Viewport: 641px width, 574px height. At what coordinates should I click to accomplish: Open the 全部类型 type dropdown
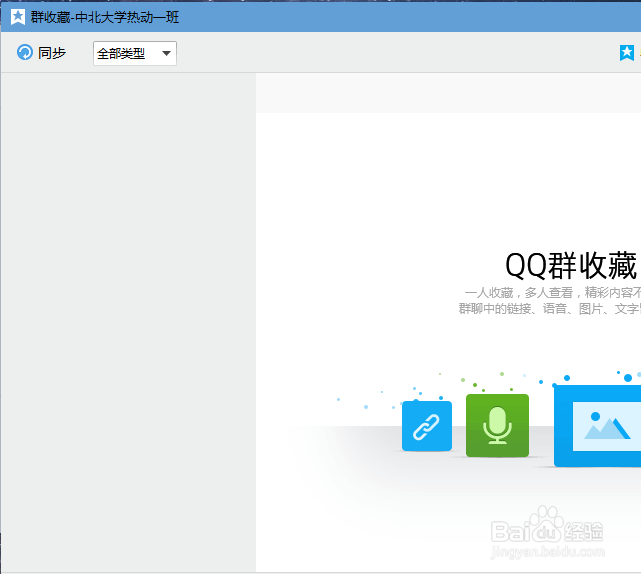click(135, 53)
